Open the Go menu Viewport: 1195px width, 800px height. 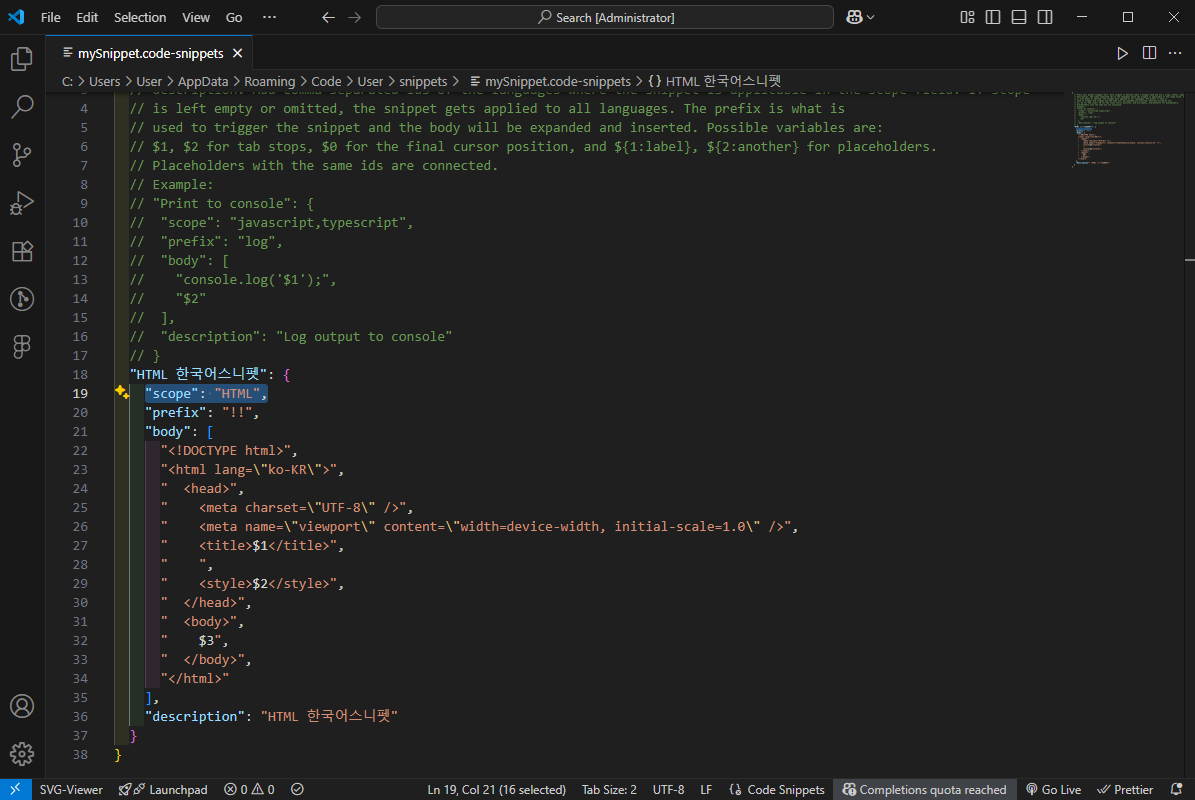[x=234, y=17]
